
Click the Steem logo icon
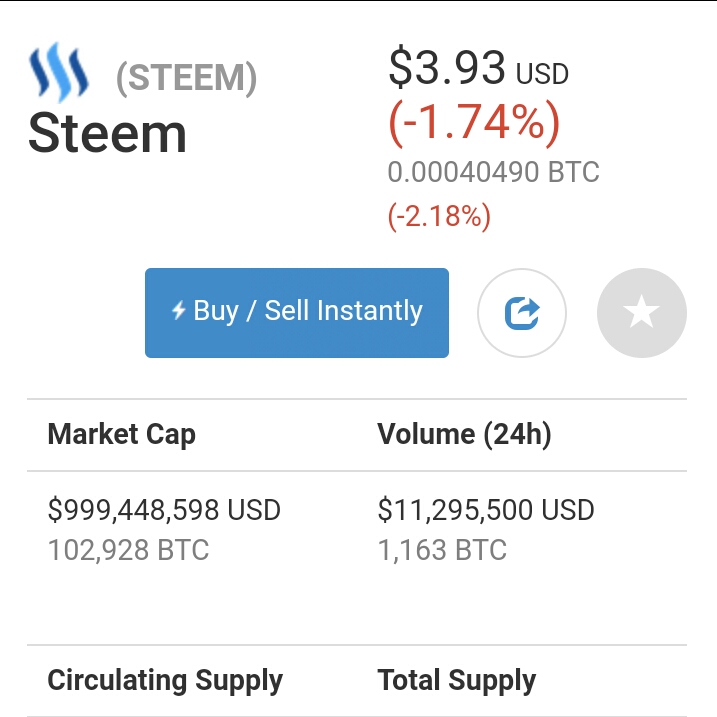(x=59, y=73)
